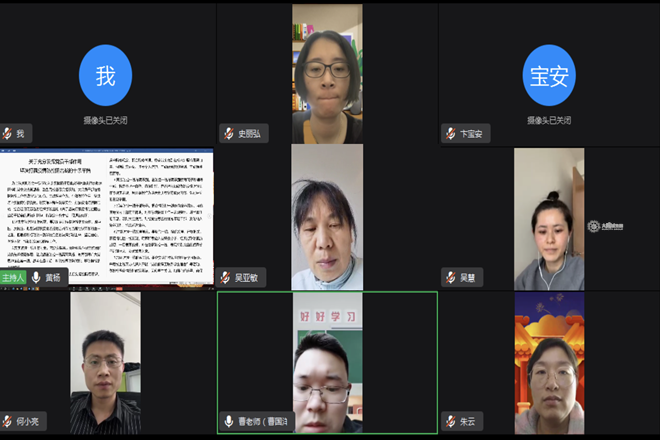Click the microphone icon beside 曹老师
The width and height of the screenshot is (660, 440).
[x=228, y=421]
